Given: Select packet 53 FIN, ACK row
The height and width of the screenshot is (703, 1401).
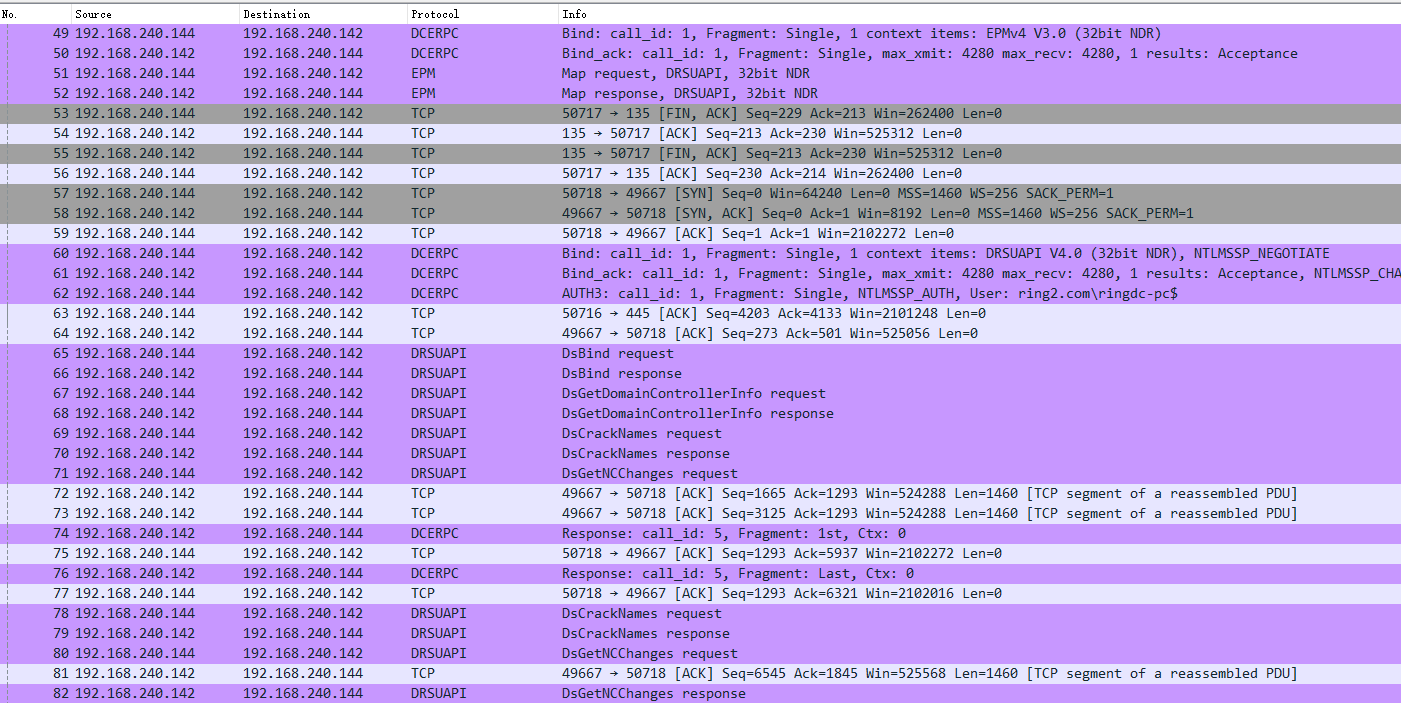Looking at the screenshot, I should (700, 113).
